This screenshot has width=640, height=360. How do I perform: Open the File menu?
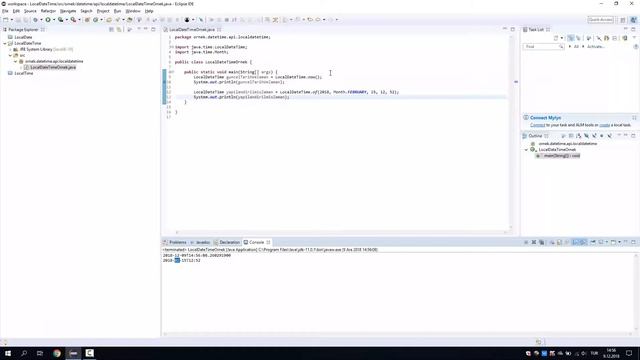click(5, 11)
